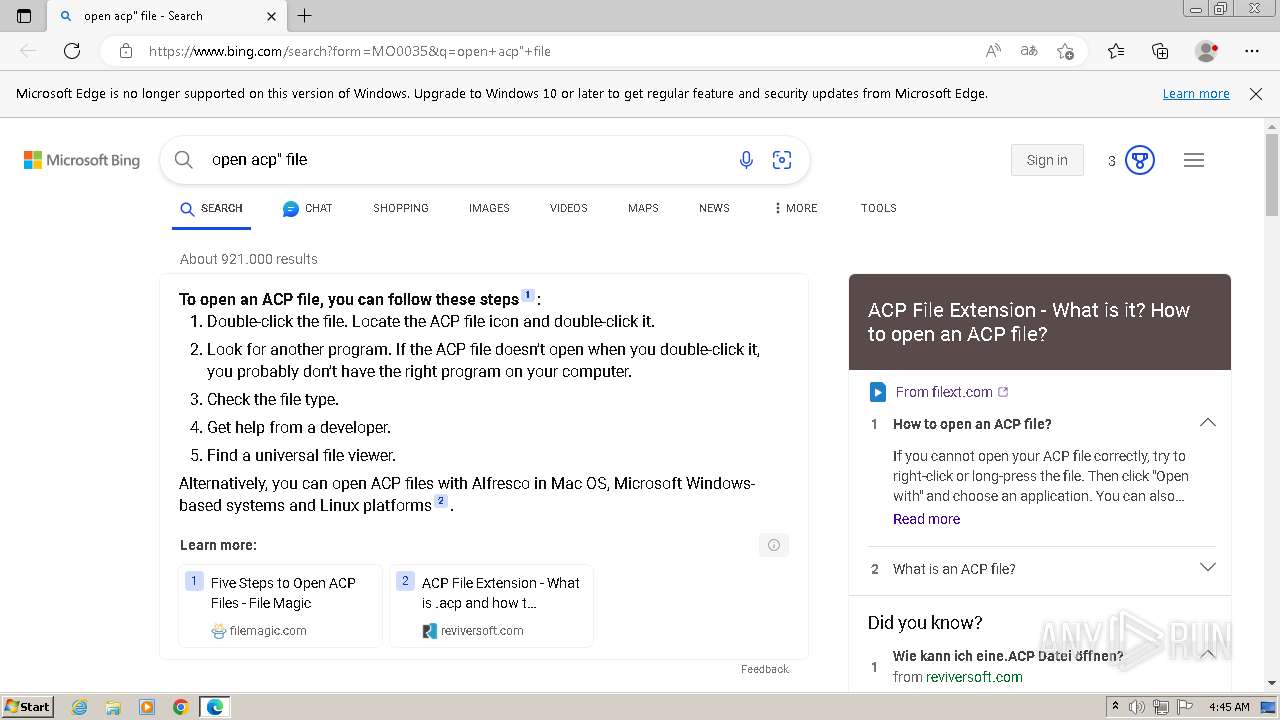Switch to the NEWS tab
1280x720 pixels.
click(x=714, y=209)
